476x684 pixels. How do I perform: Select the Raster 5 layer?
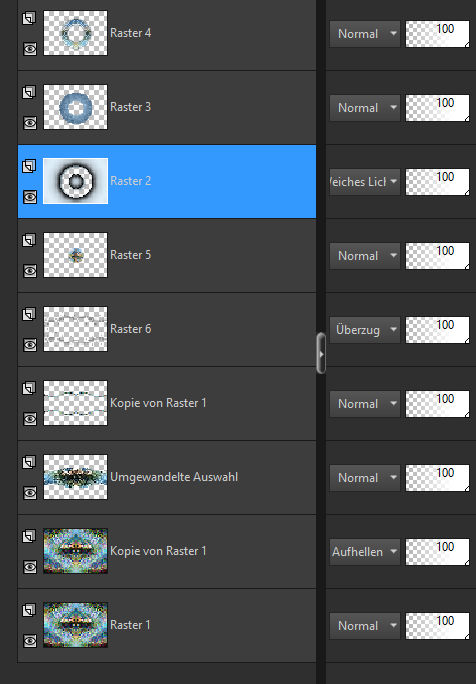(167, 256)
